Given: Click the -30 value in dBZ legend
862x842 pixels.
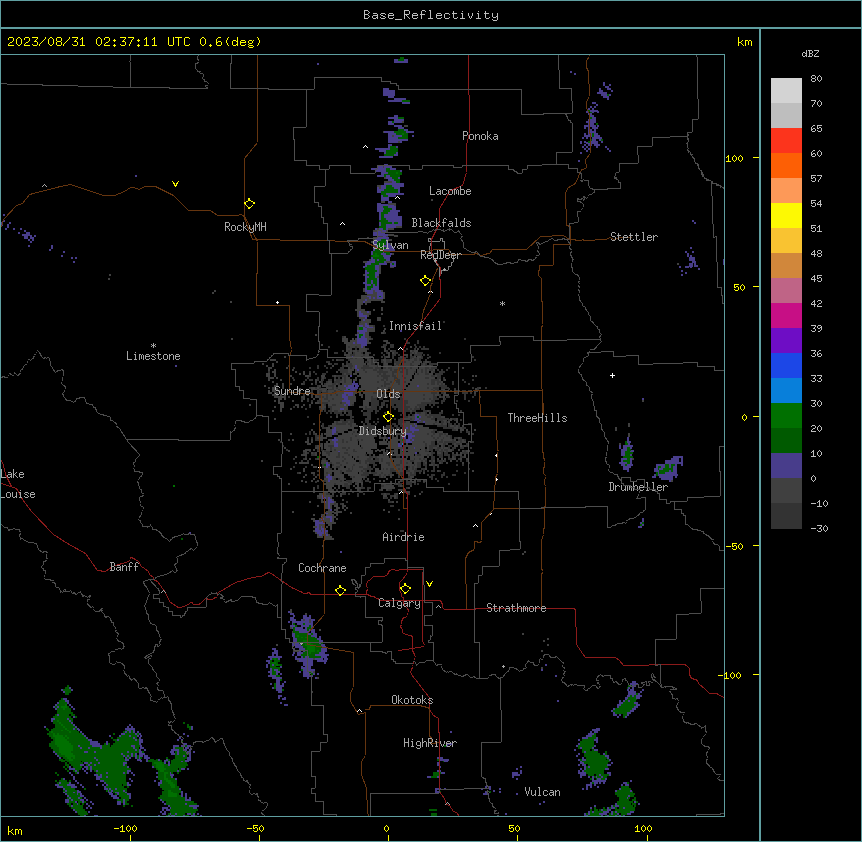Looking at the screenshot, I should (819, 529).
